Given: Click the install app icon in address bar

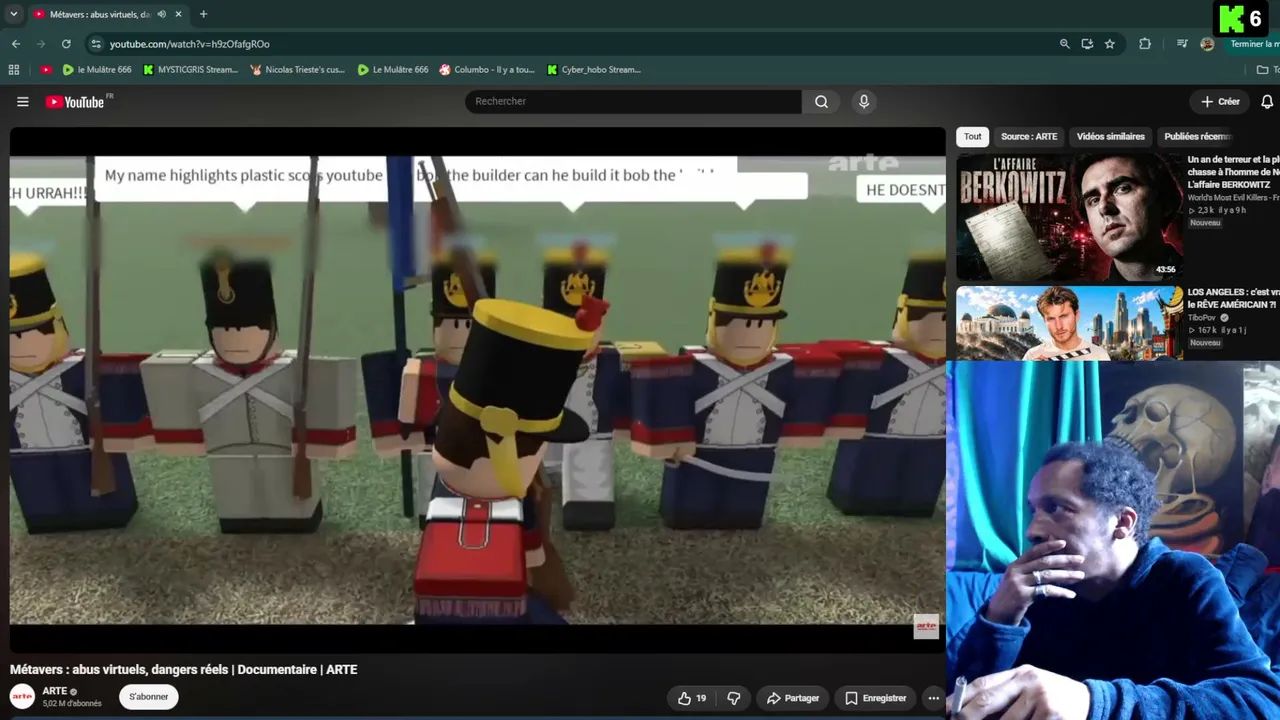Looking at the screenshot, I should tap(1087, 44).
